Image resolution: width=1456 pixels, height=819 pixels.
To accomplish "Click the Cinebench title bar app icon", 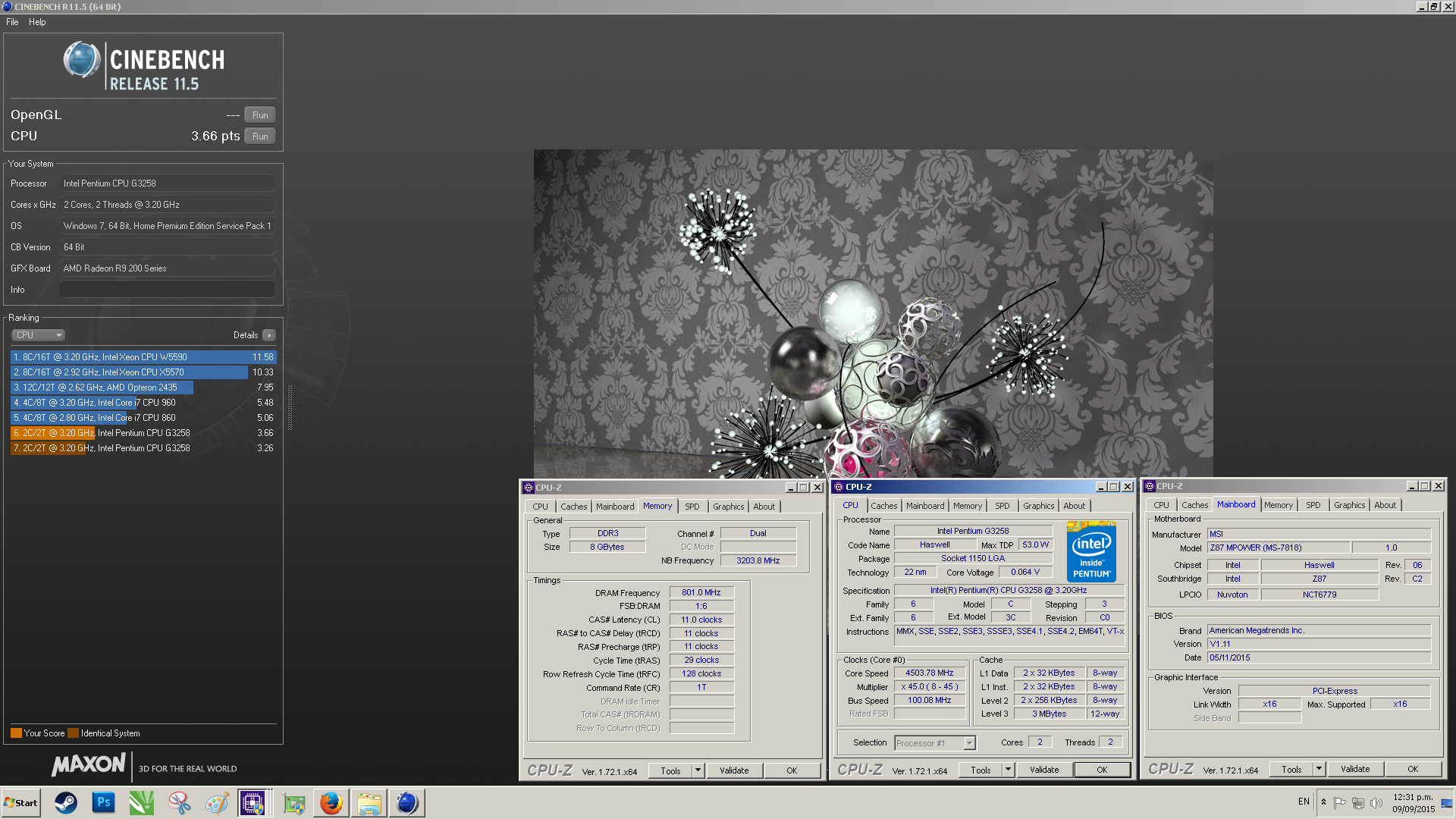I will click(8, 6).
